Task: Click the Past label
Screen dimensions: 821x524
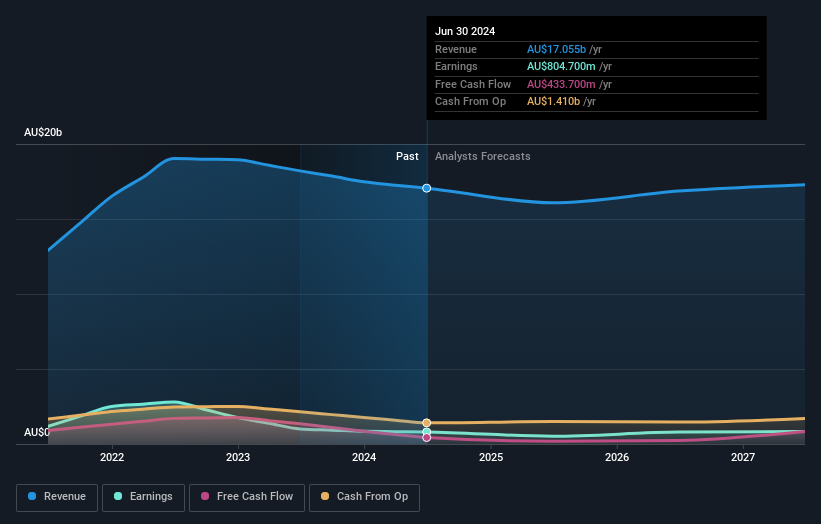Action: (x=407, y=156)
